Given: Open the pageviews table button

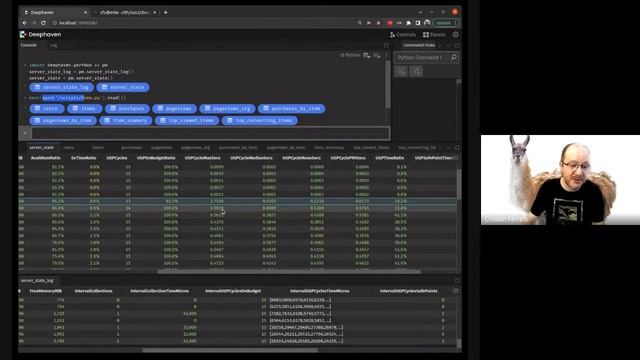Looking at the screenshot, I should pos(175,109).
